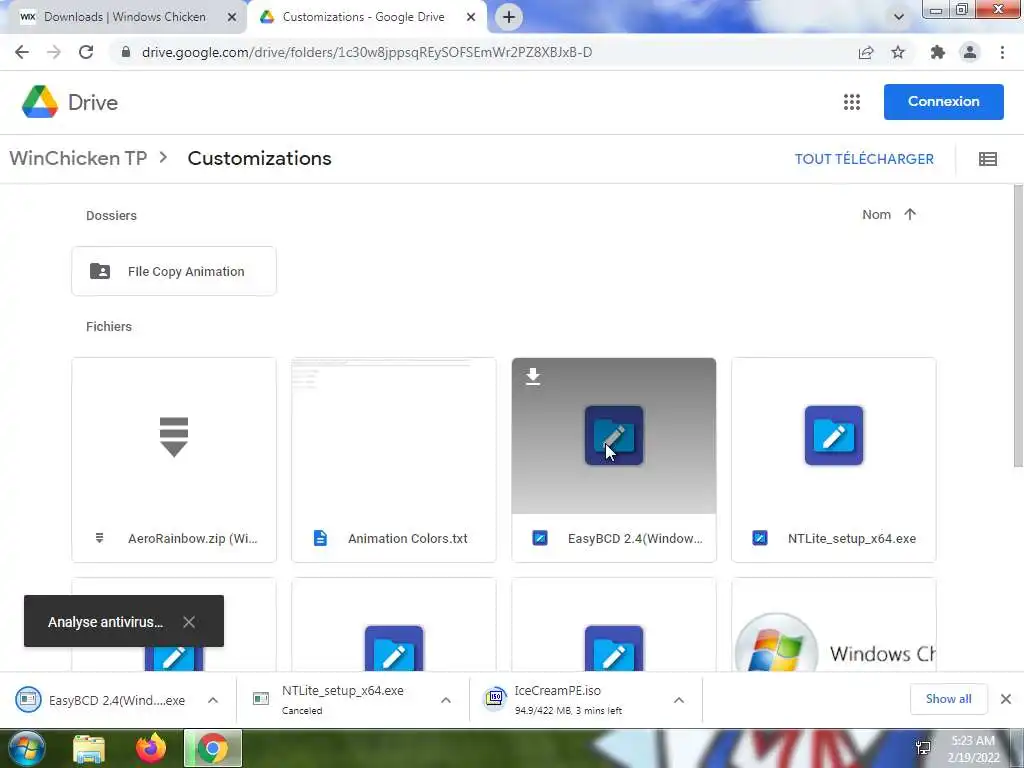Expand options for NTLite_setup_x64.exe download
Screen dimensions: 1024x768
click(446, 700)
